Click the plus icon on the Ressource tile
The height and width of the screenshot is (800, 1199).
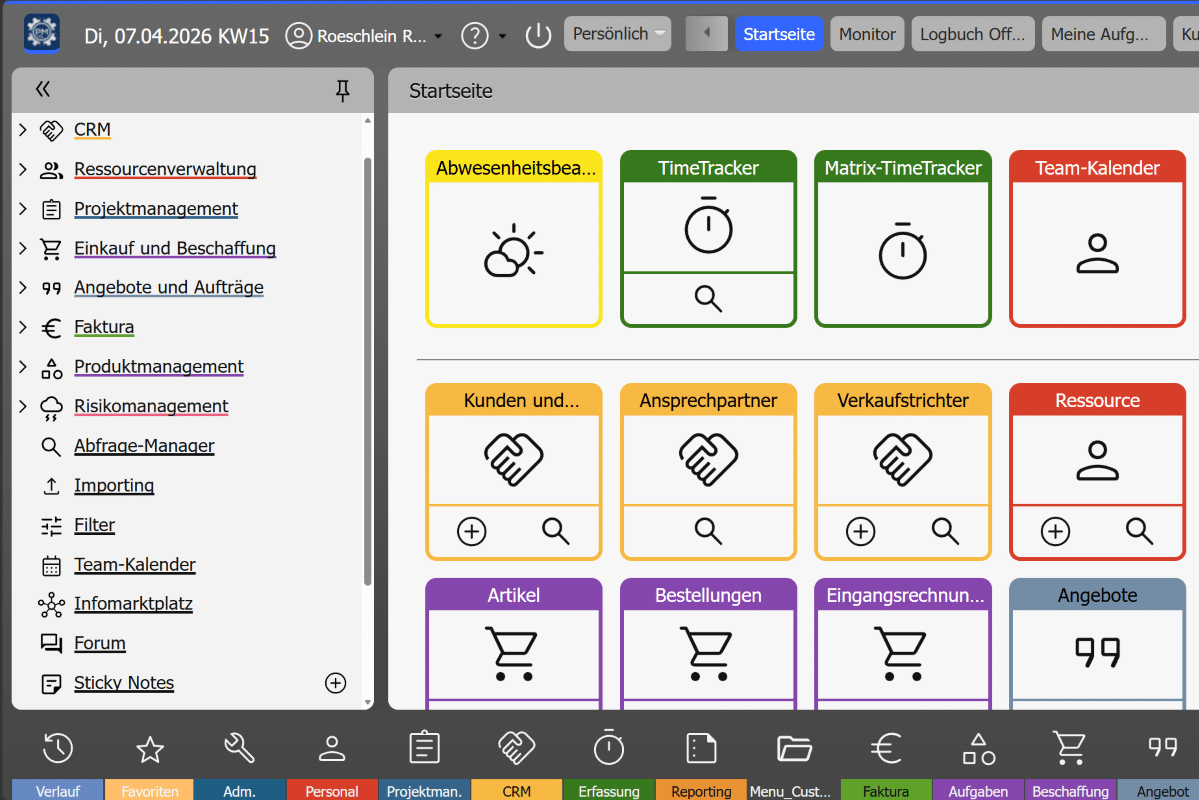pos(1054,531)
